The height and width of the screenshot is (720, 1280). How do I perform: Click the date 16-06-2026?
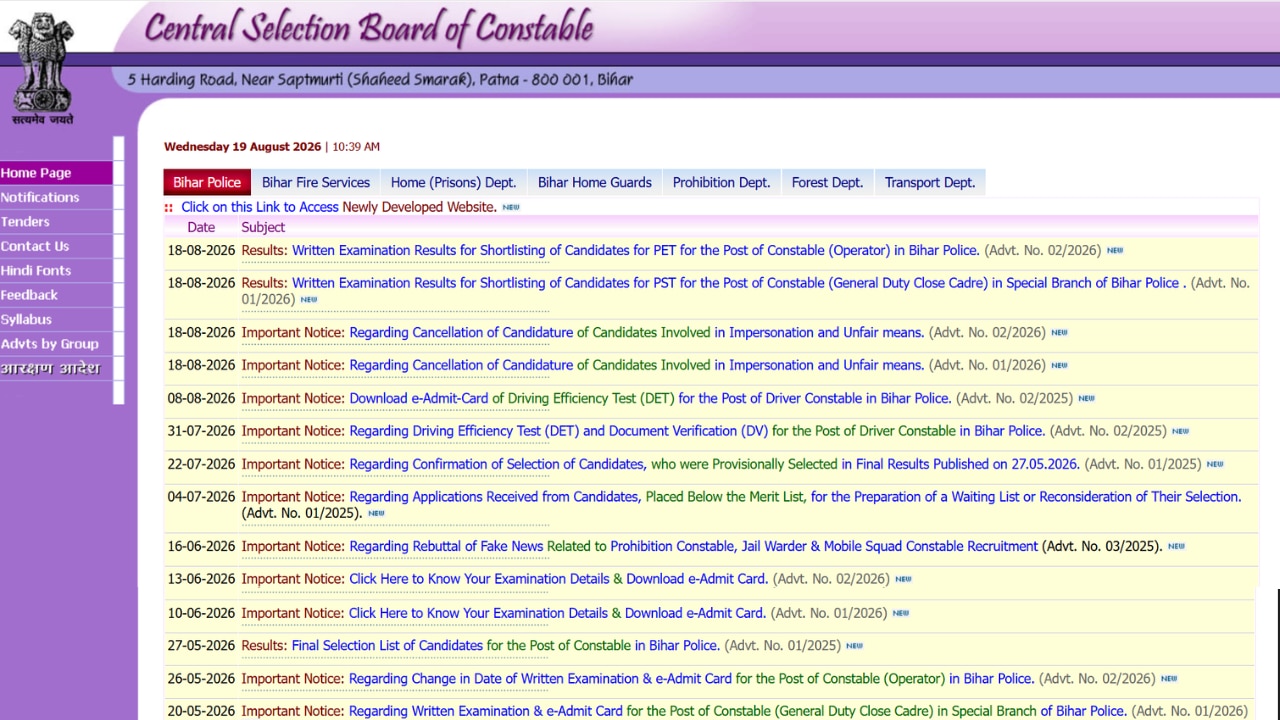[201, 546]
